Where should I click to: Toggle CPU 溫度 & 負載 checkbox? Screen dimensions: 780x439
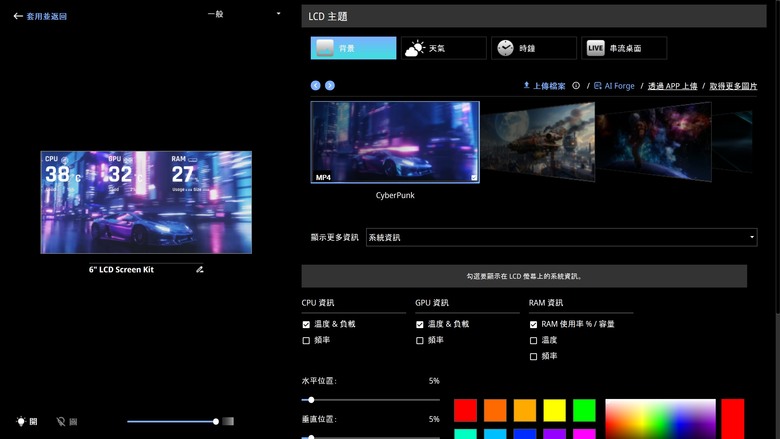point(306,325)
